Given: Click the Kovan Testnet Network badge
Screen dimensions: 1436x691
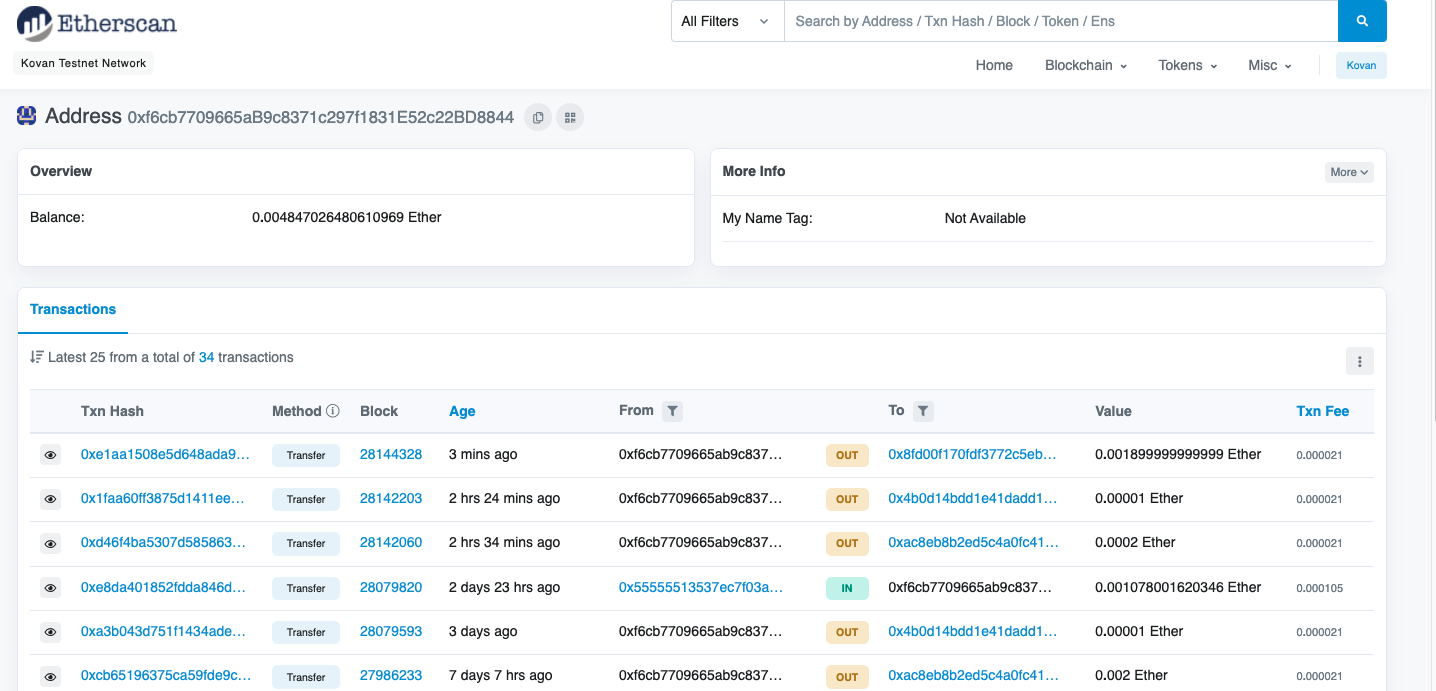Looking at the screenshot, I should [83, 63].
